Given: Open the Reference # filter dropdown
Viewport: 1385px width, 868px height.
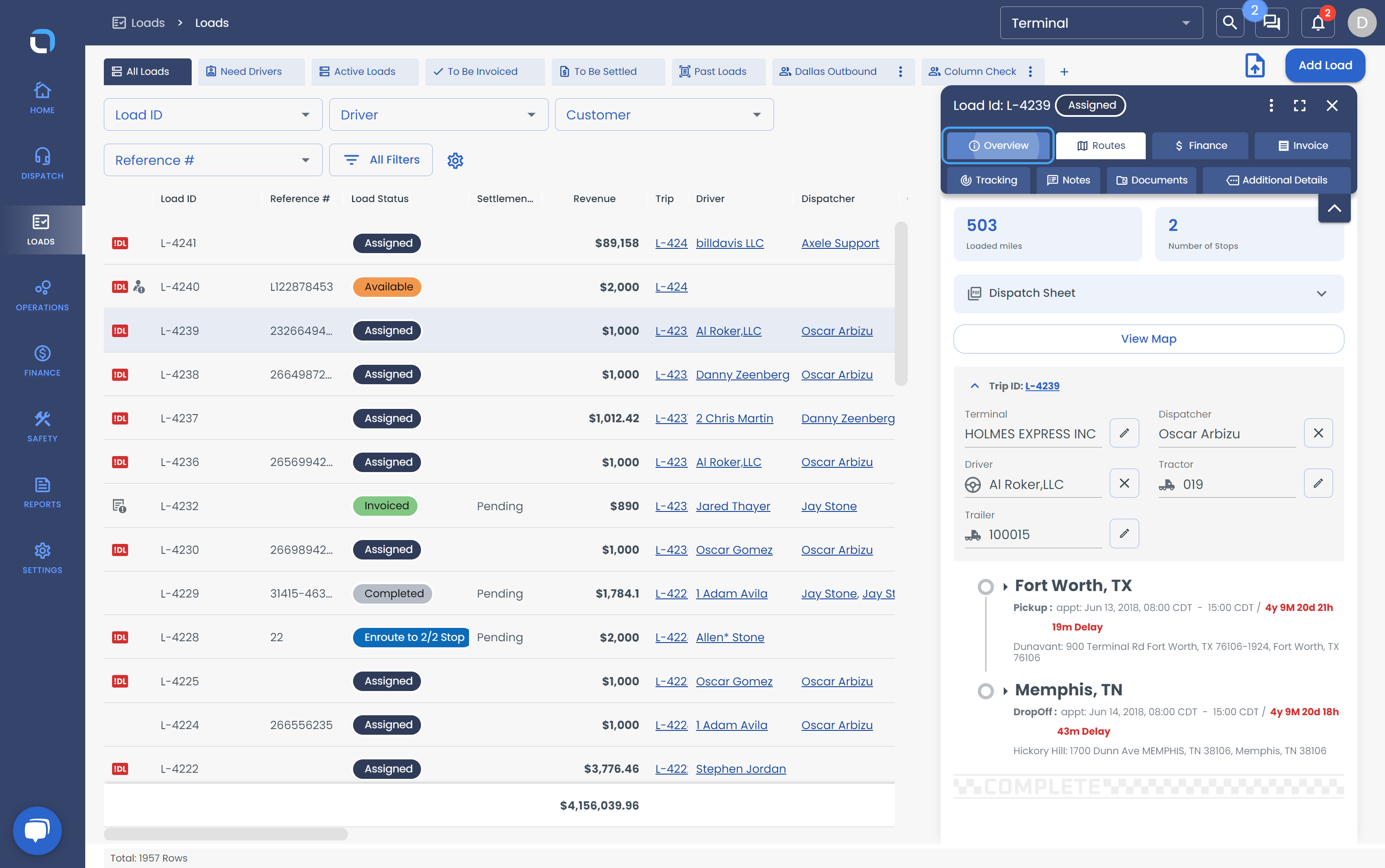Looking at the screenshot, I should [x=213, y=160].
